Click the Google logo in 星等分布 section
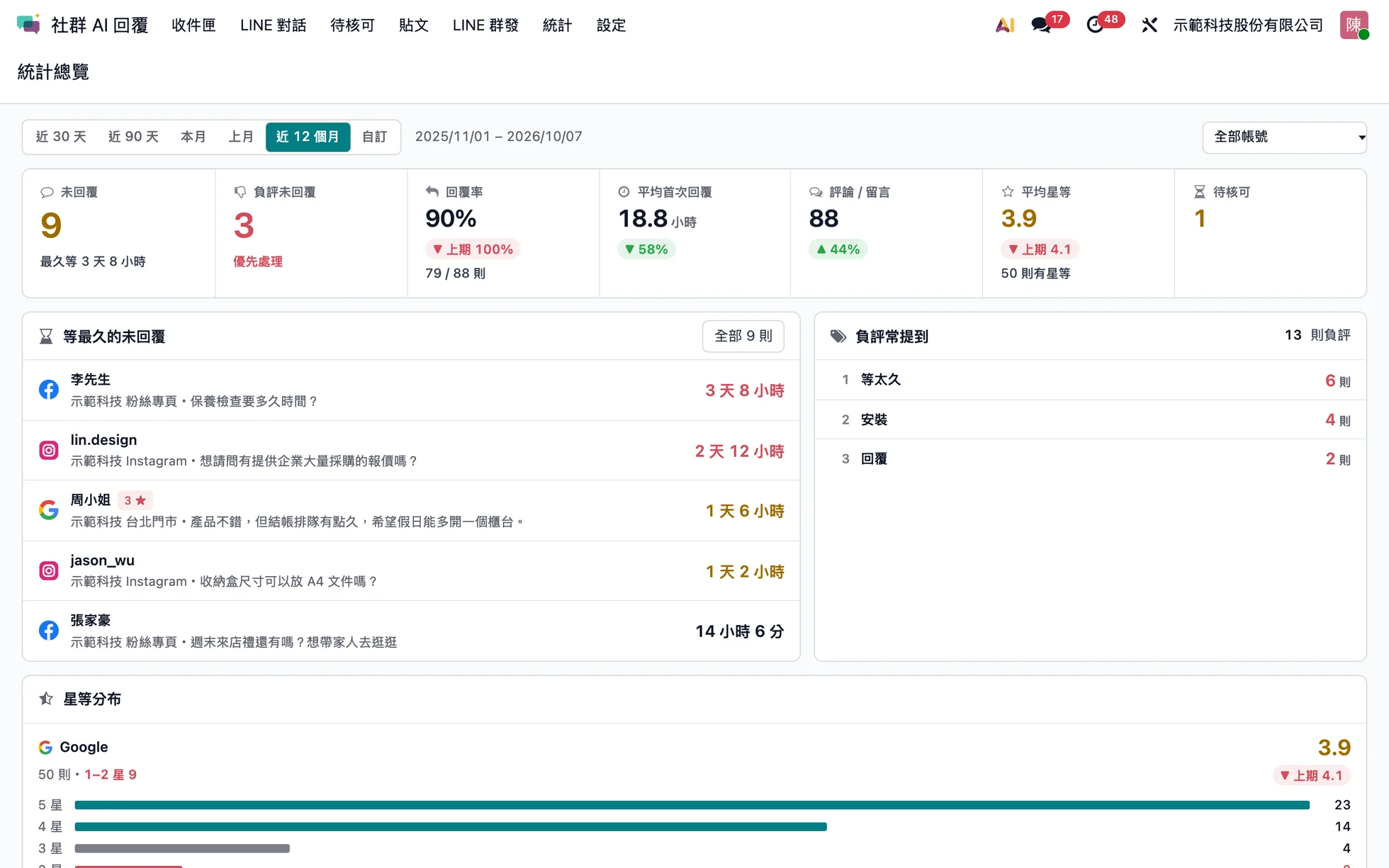 [45, 747]
